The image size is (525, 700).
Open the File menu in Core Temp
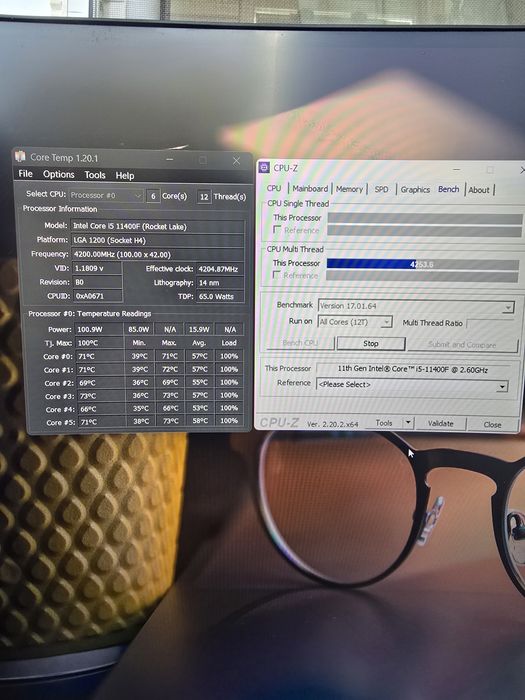(x=25, y=174)
